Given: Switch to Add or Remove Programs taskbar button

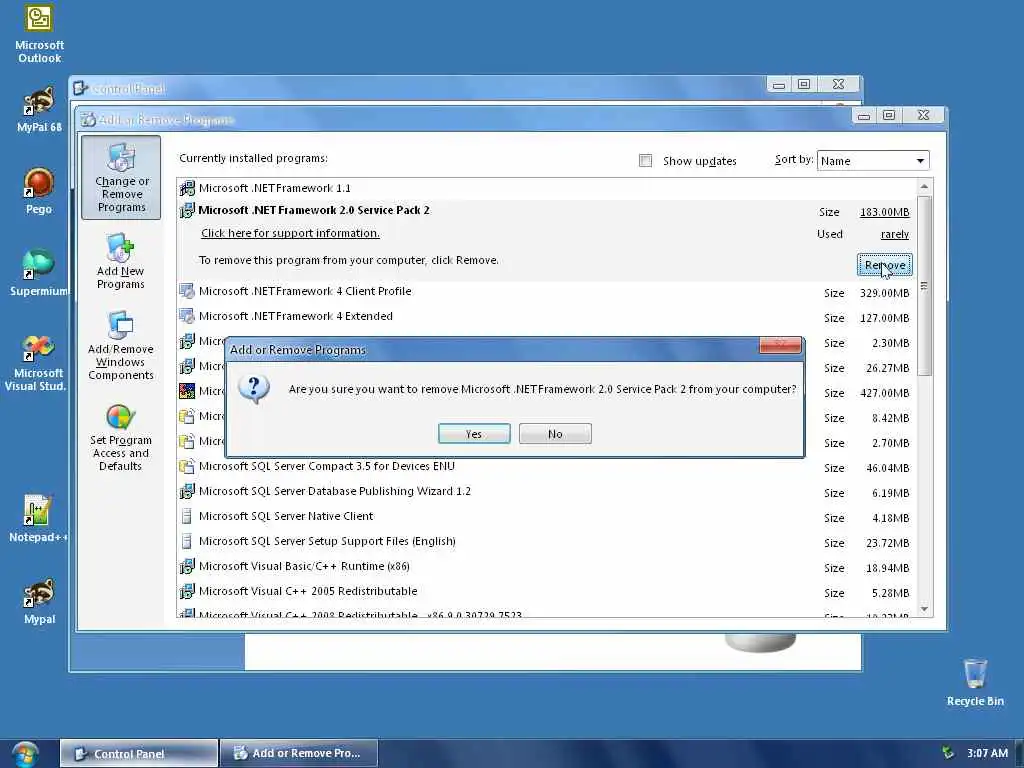Looking at the screenshot, I should (x=299, y=754).
